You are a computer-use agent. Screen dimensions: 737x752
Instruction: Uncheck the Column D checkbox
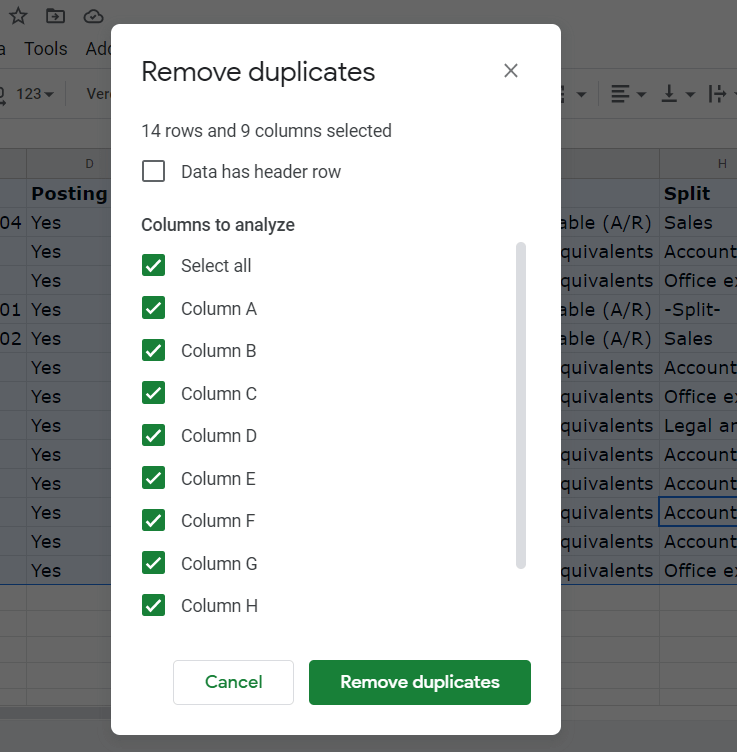153,435
